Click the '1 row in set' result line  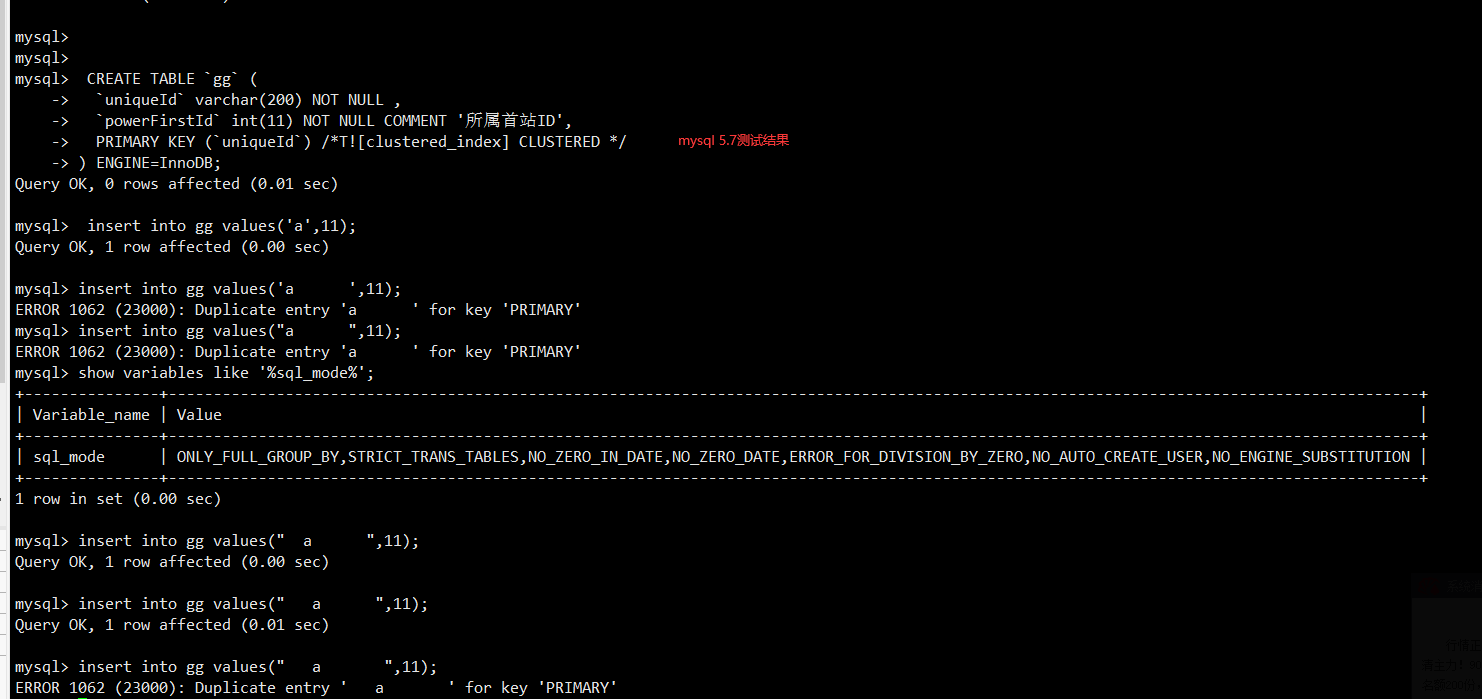118,499
